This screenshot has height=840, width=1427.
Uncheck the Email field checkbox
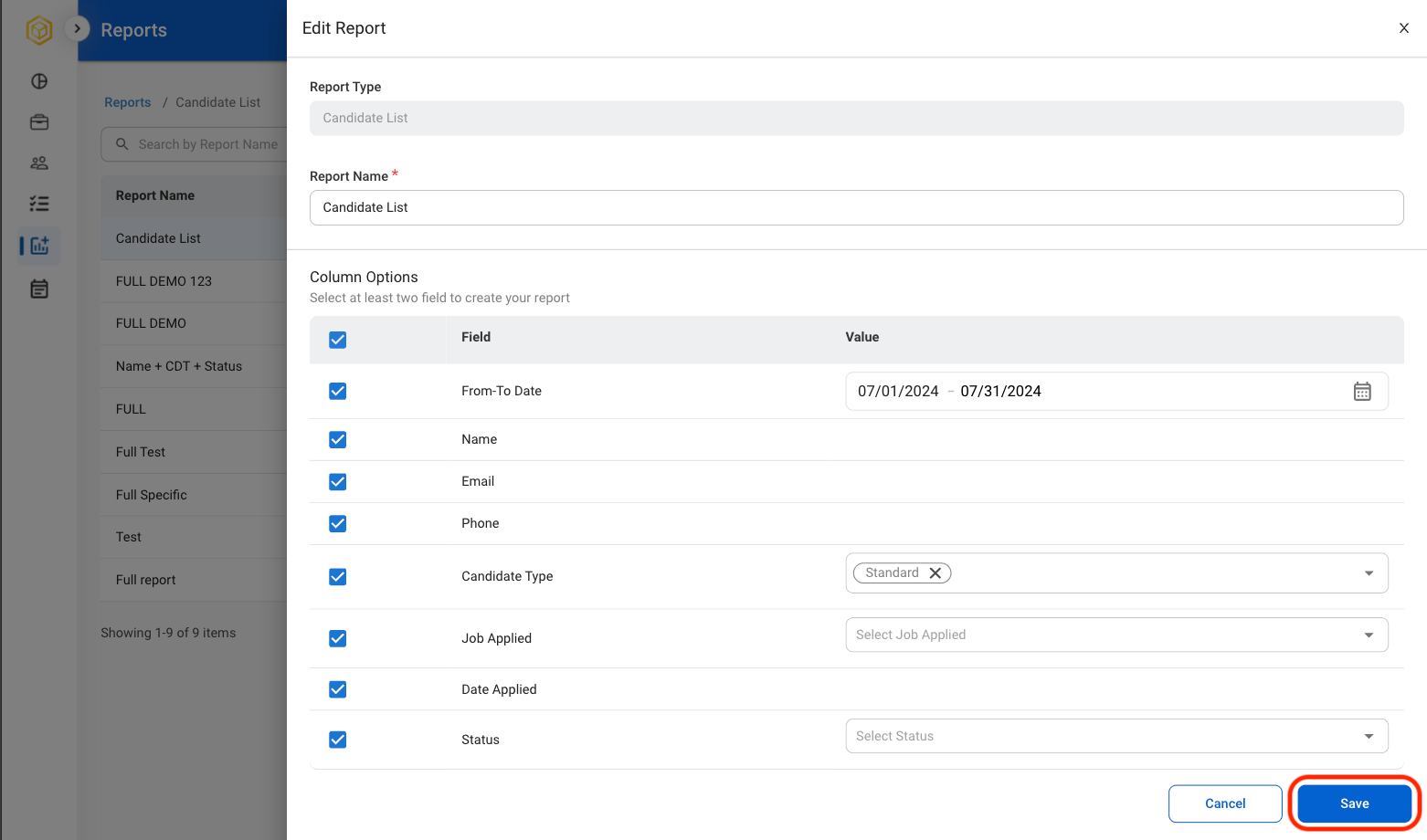point(338,481)
